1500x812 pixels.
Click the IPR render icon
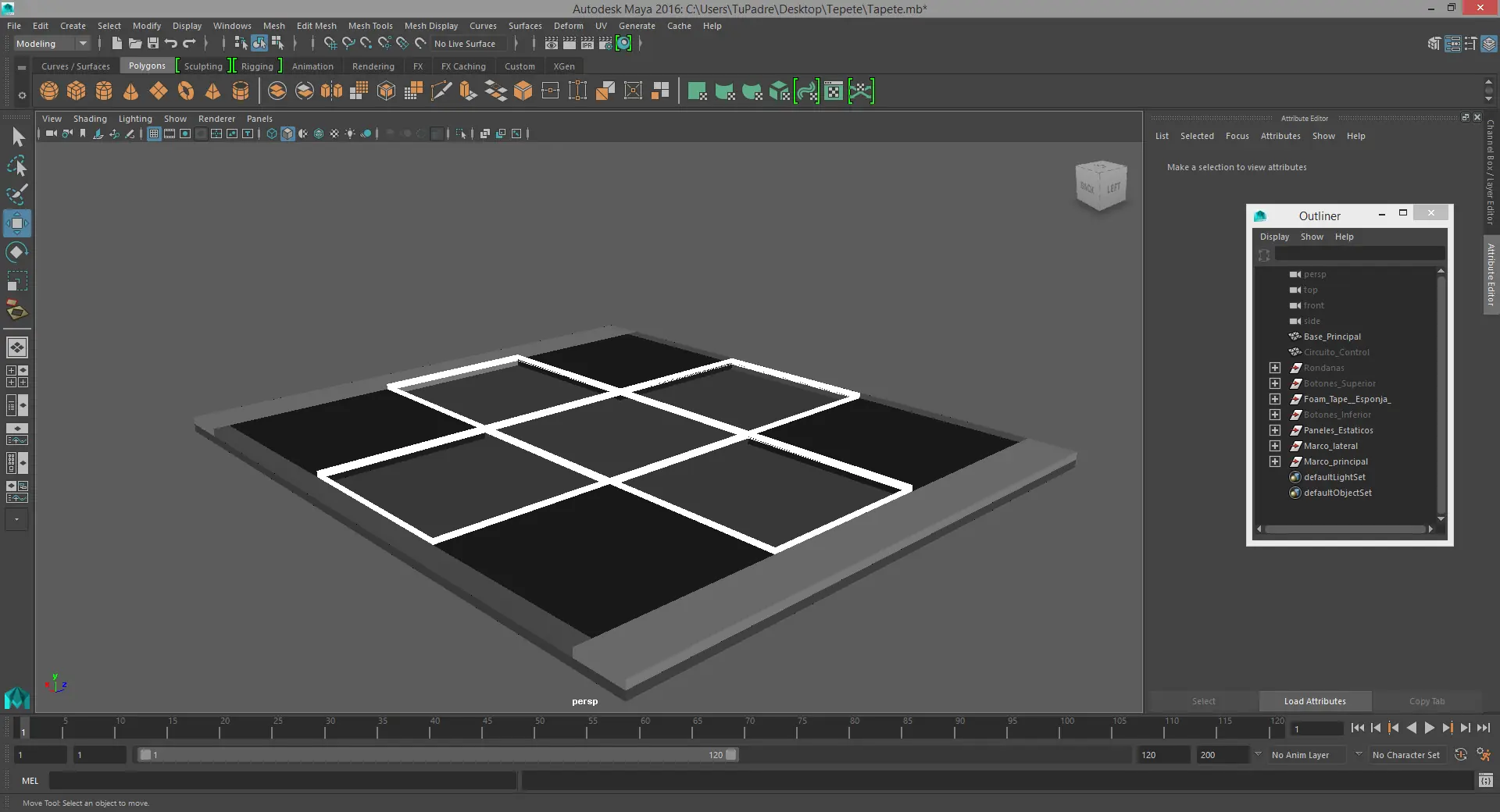587,44
